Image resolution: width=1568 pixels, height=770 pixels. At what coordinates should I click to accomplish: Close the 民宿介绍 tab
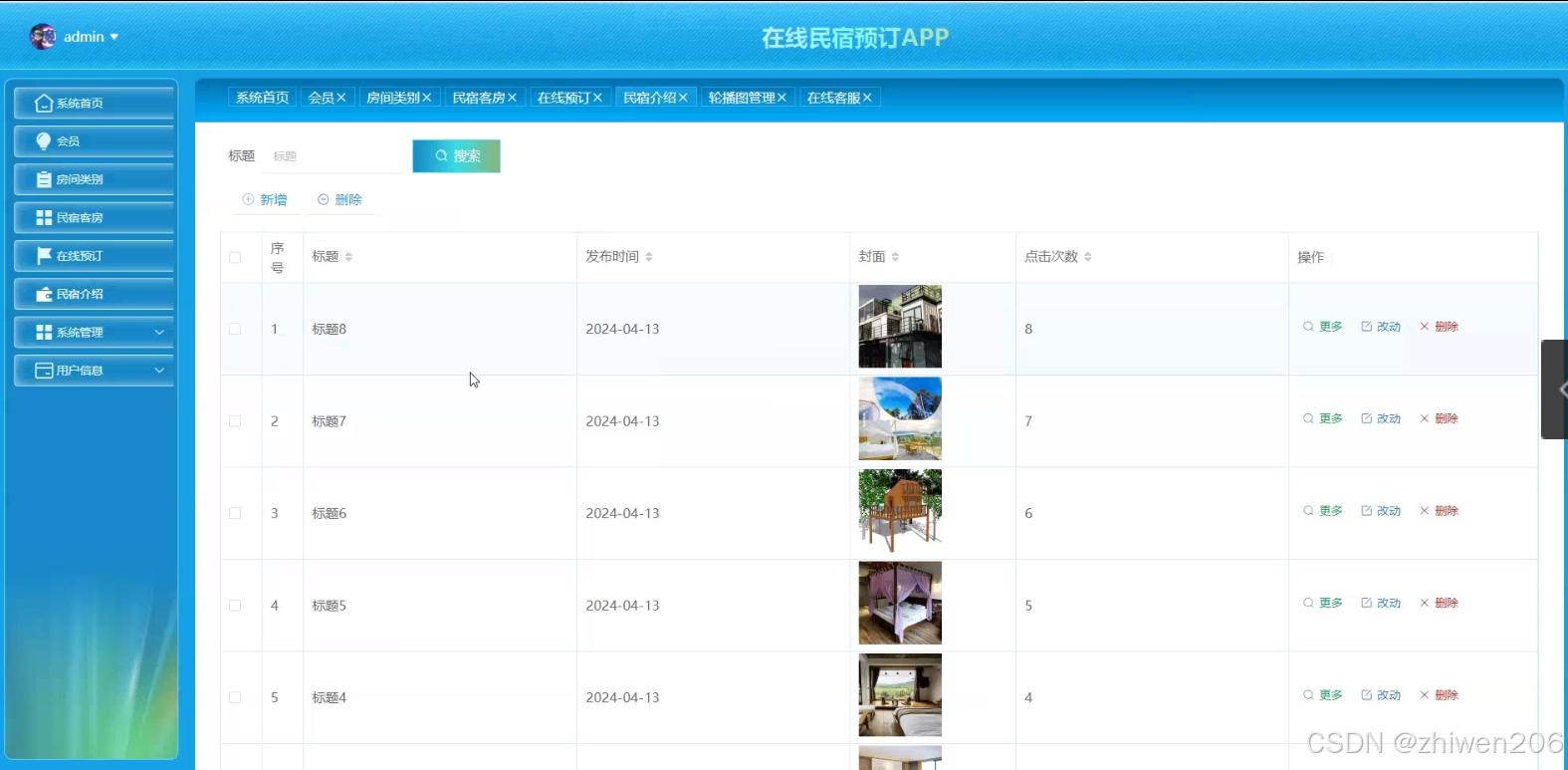coord(683,98)
